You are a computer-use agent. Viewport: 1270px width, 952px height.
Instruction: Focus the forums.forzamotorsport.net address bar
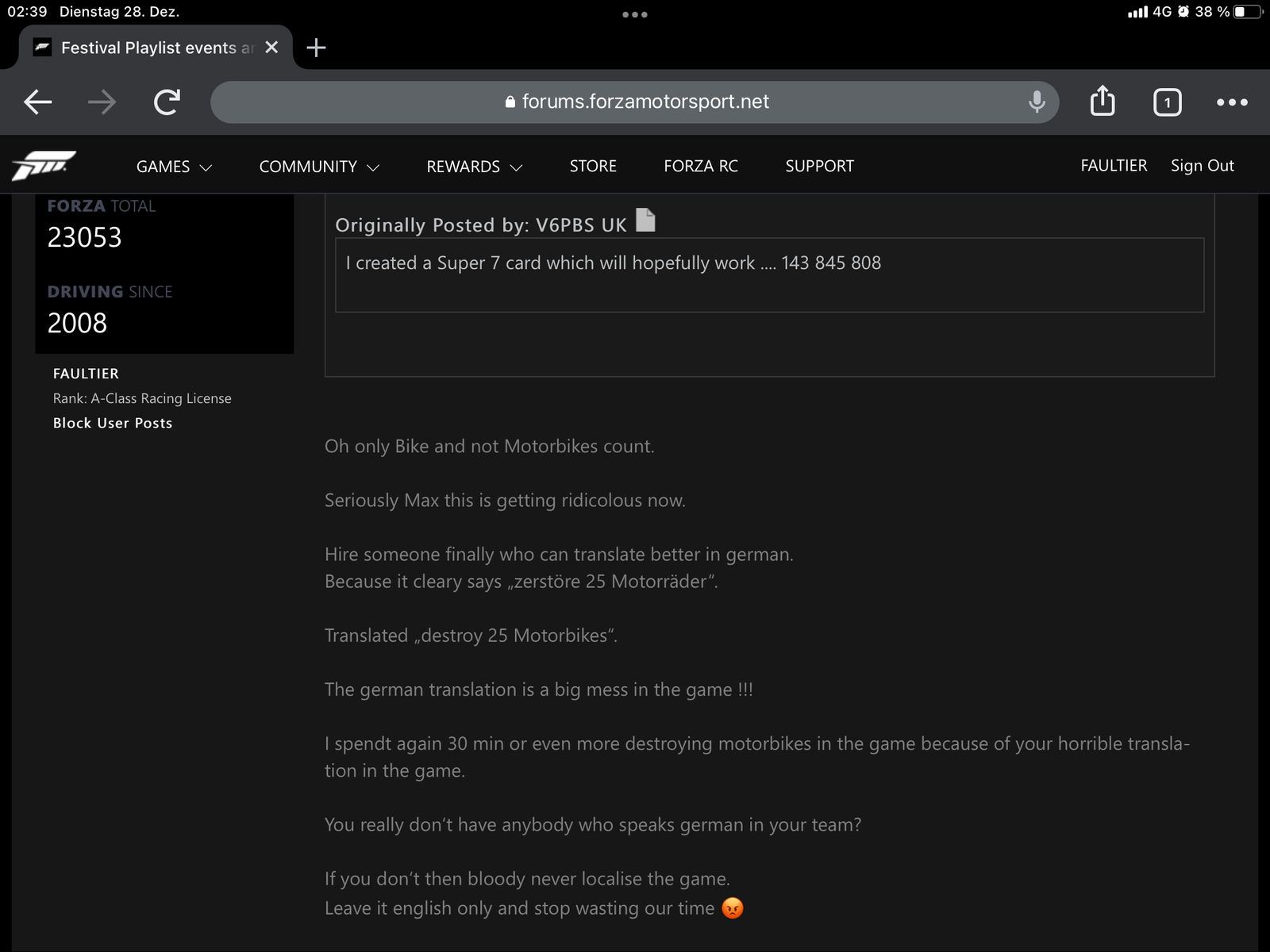[635, 102]
